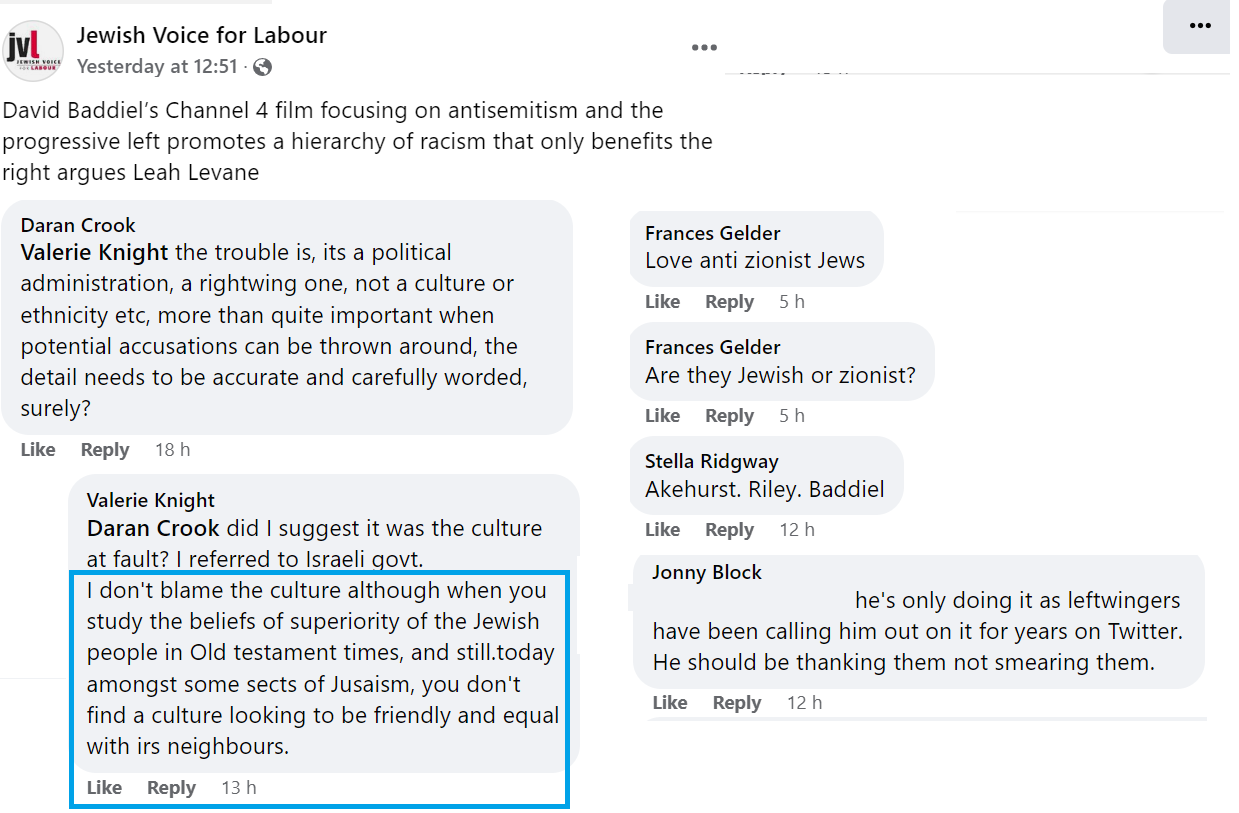Open the top-right grey ellipsis button
This screenshot has height=813, width=1239.
pyautogui.click(x=1200, y=27)
